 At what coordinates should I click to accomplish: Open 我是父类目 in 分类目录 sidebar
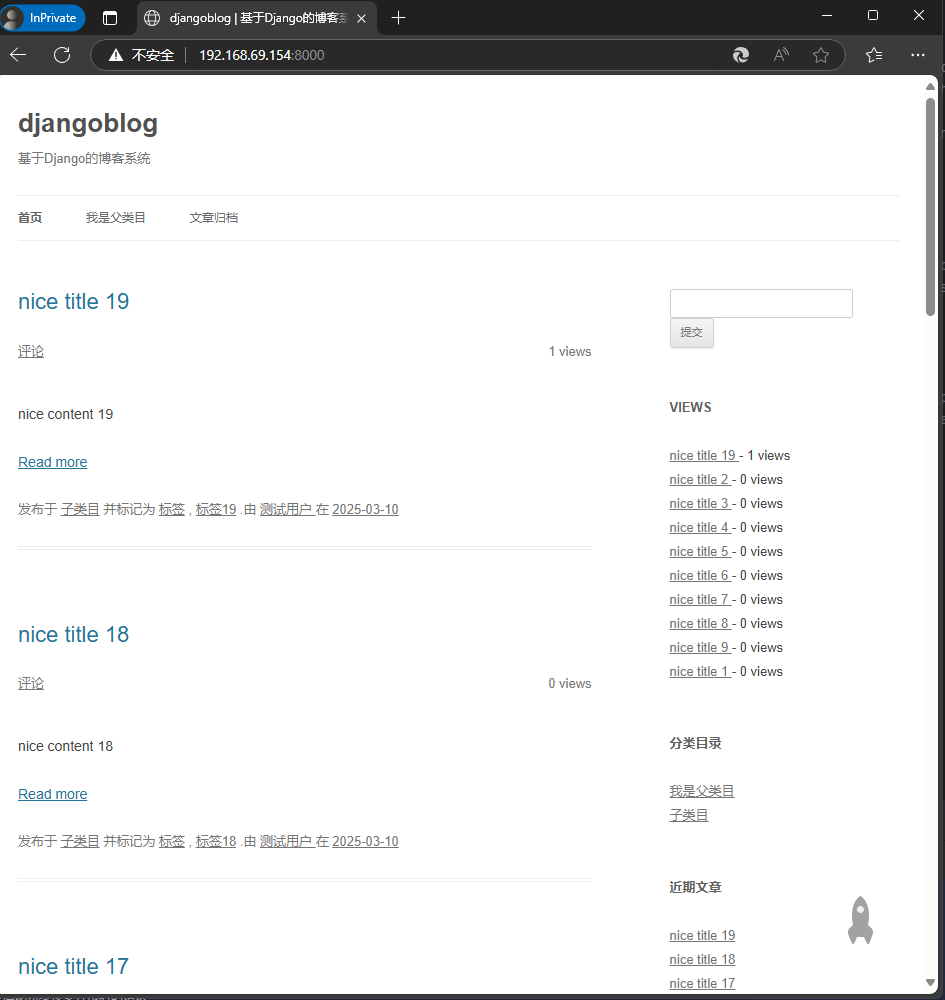(x=701, y=791)
